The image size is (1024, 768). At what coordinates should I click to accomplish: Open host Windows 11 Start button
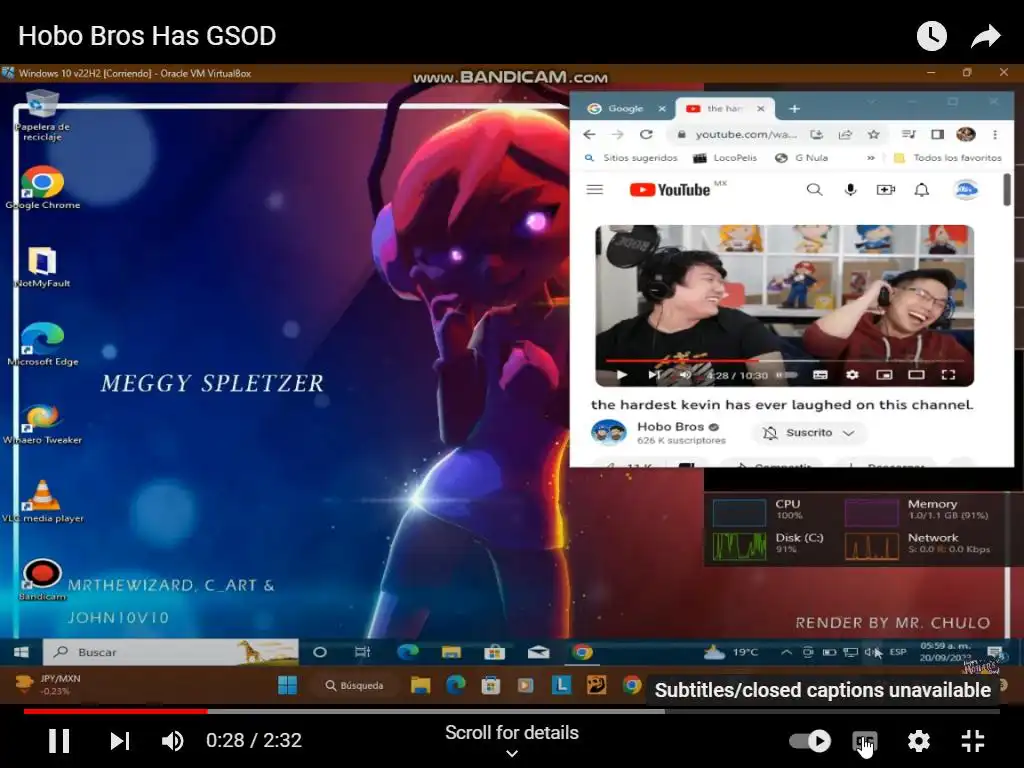coord(287,685)
